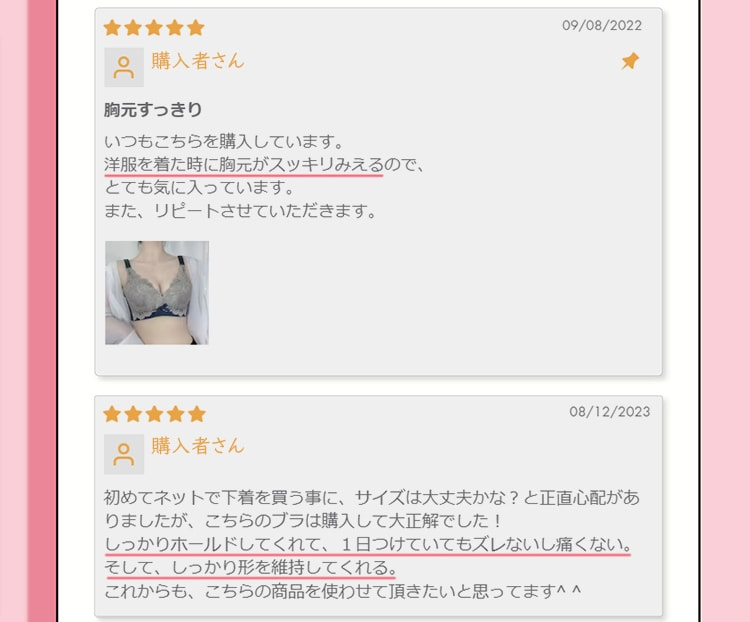Click the fifth star of the 09/08/2022 review

click(196, 28)
